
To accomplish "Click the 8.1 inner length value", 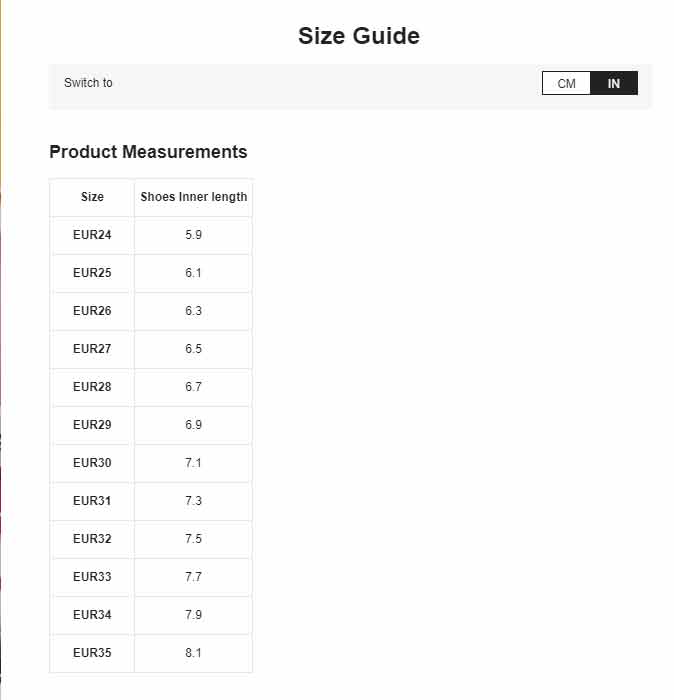I will [193, 653].
